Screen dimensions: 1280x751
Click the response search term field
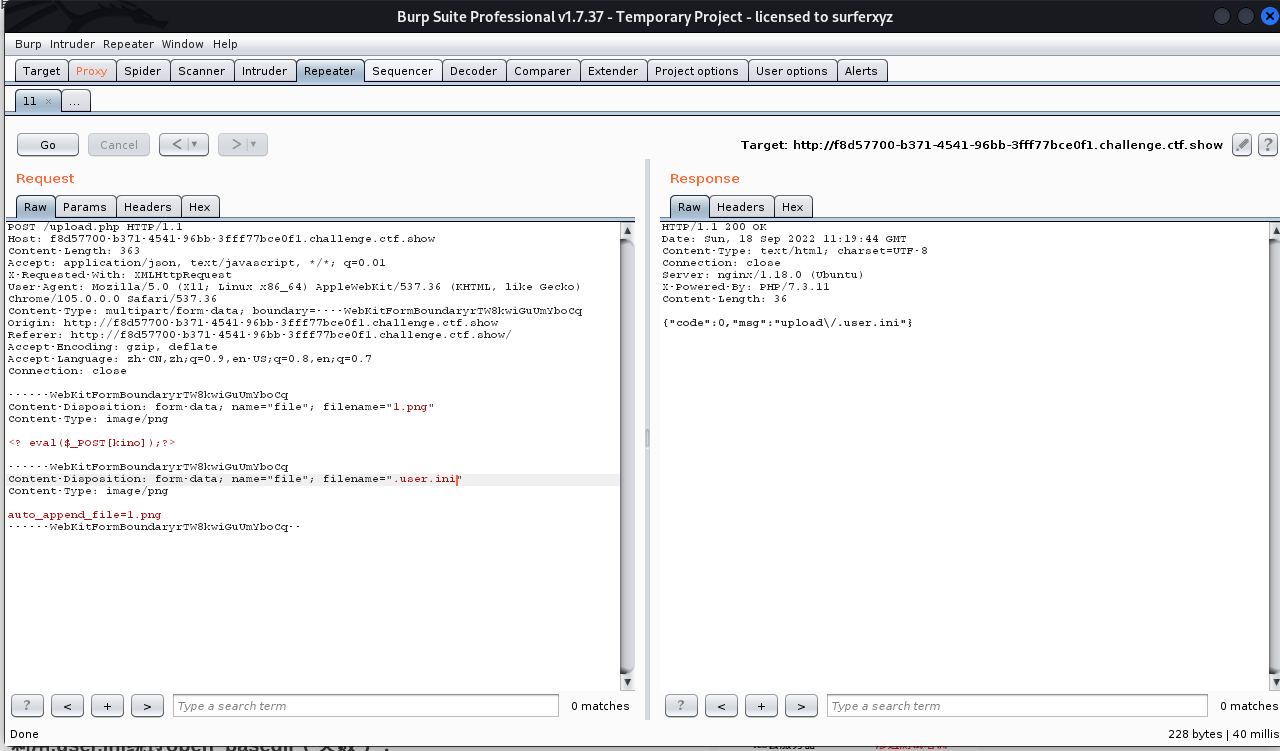click(1017, 706)
